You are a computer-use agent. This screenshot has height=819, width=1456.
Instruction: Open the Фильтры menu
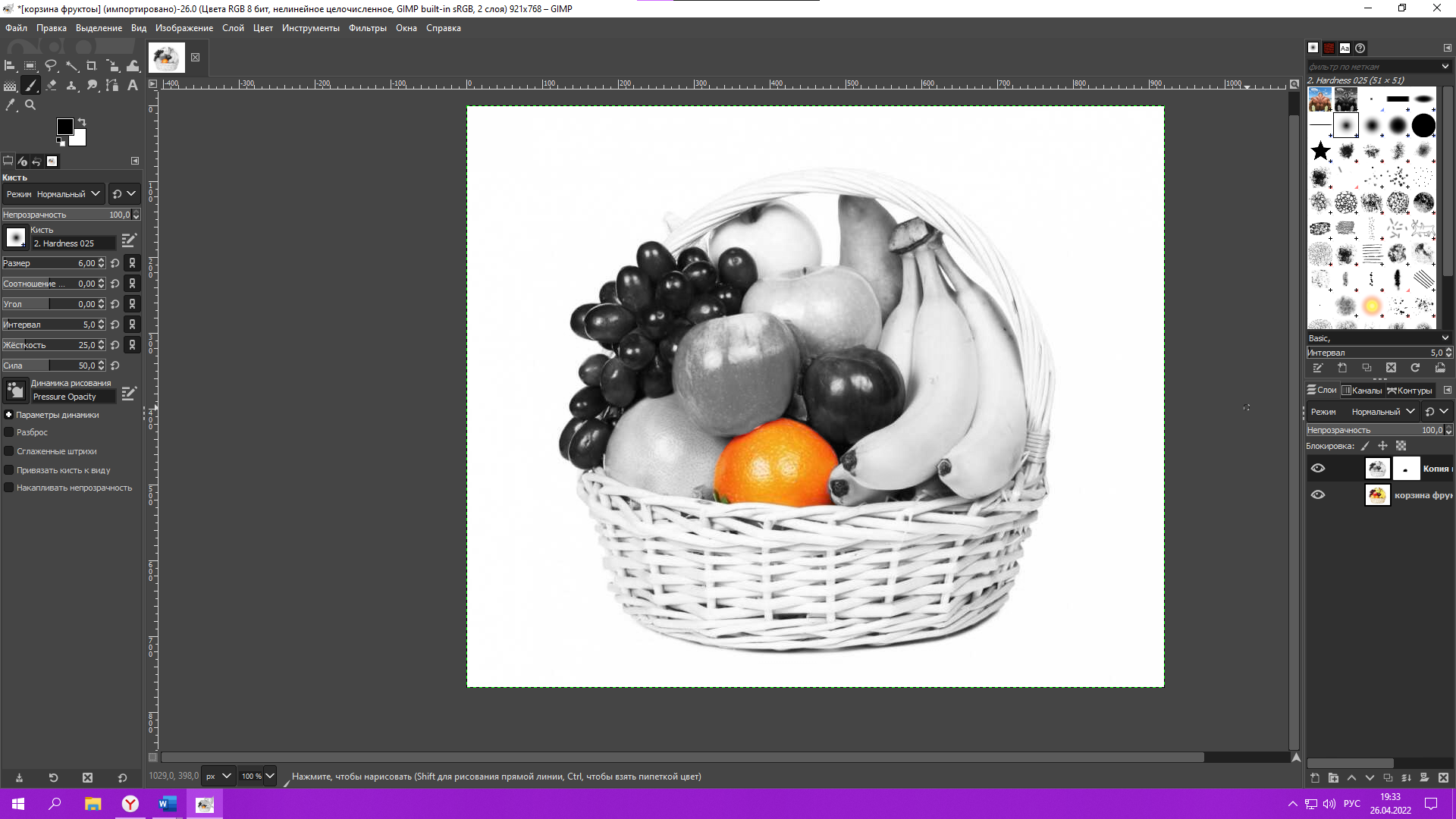coord(368,28)
